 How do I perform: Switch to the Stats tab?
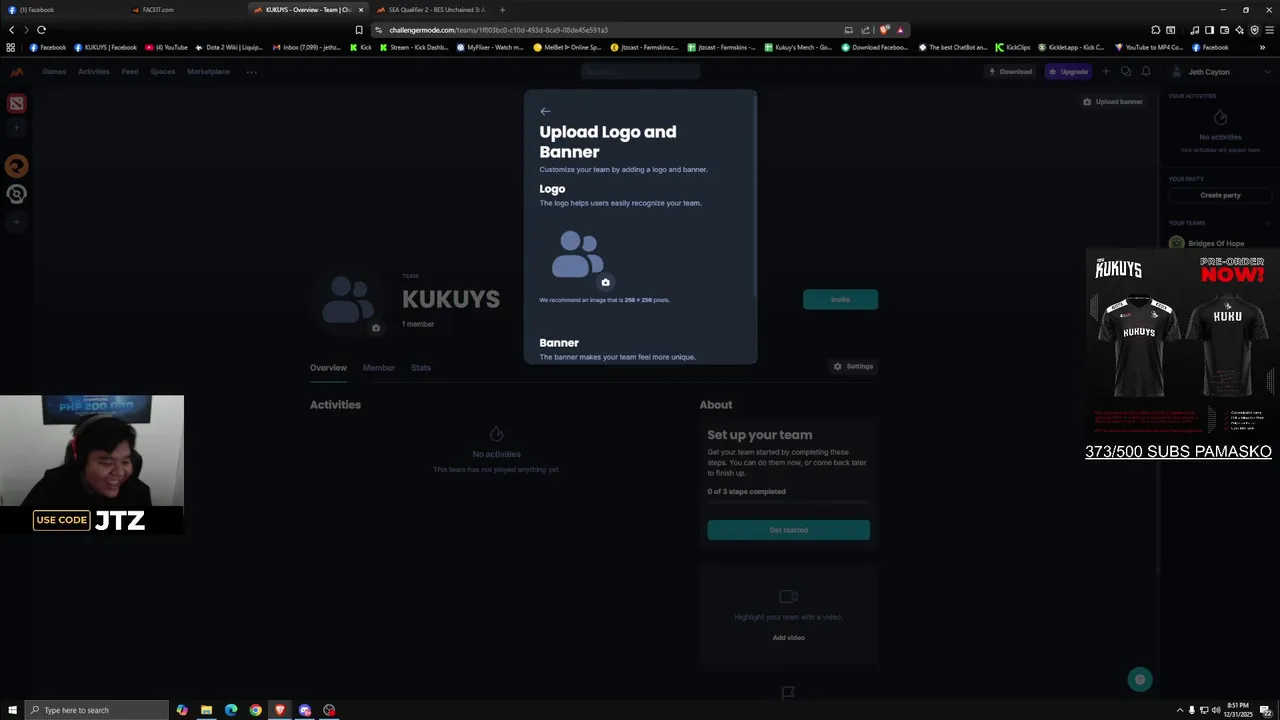tap(421, 368)
